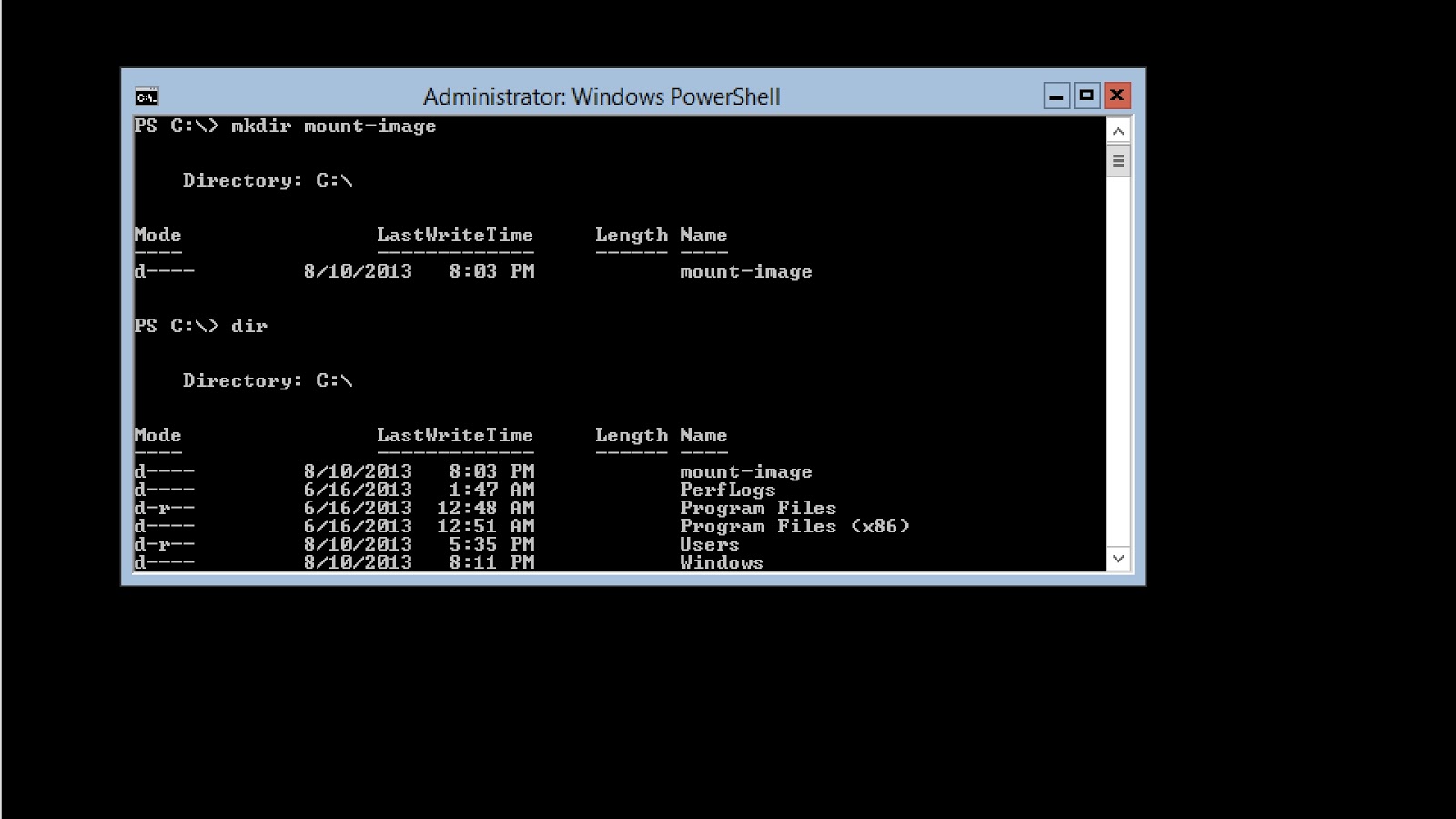Click the scrollbar up arrow

click(1118, 129)
